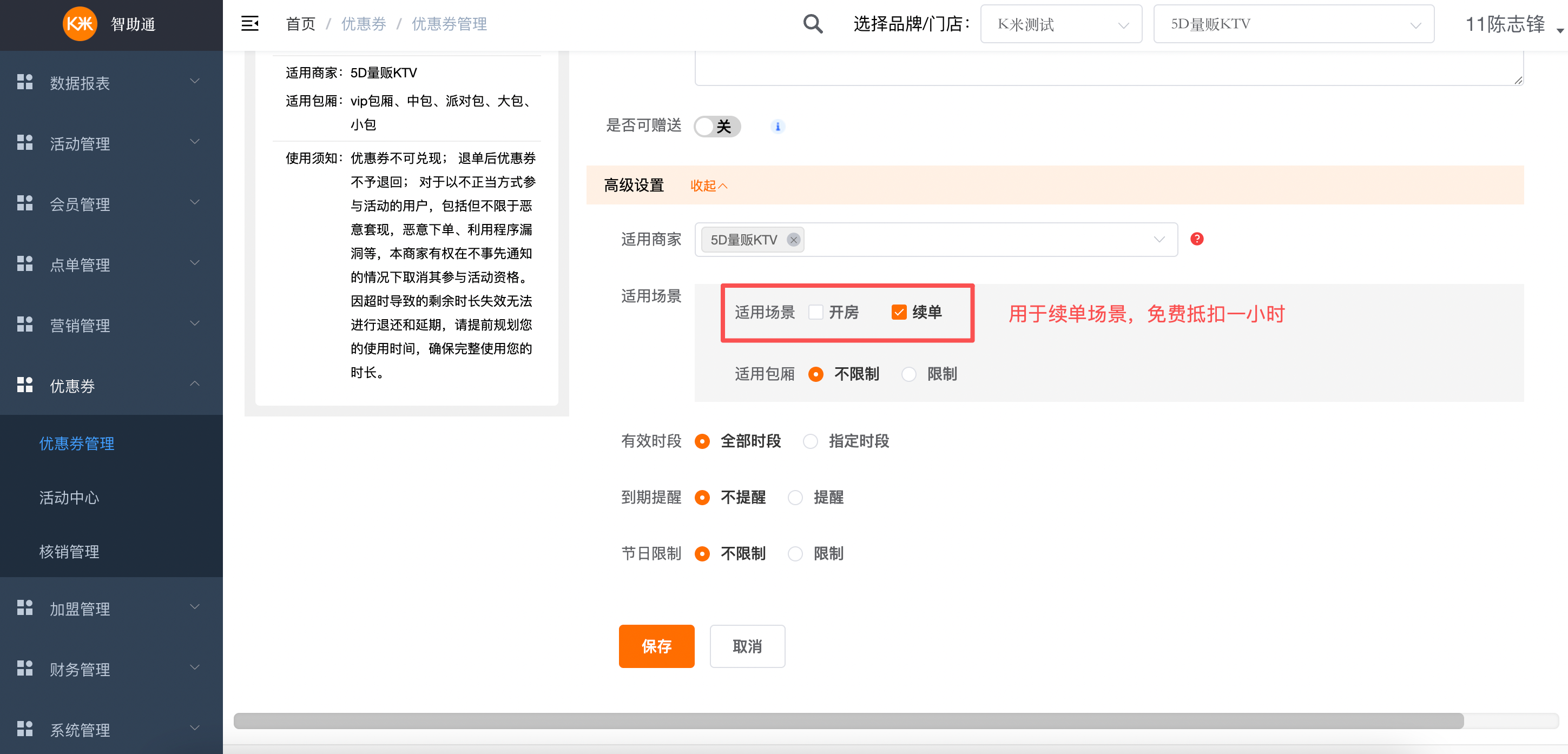Open 核销管理 submenu item
1568x754 pixels.
pos(69,552)
